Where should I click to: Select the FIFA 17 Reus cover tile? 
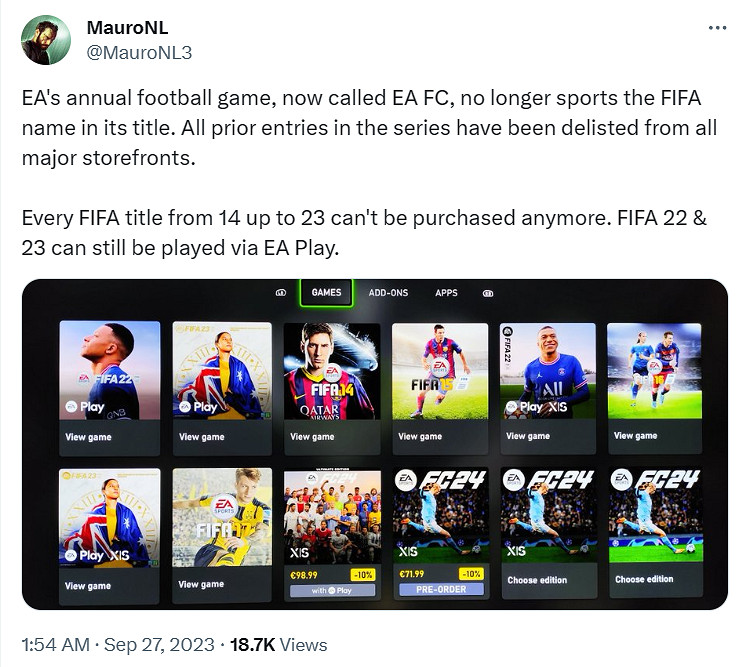[x=222, y=518]
